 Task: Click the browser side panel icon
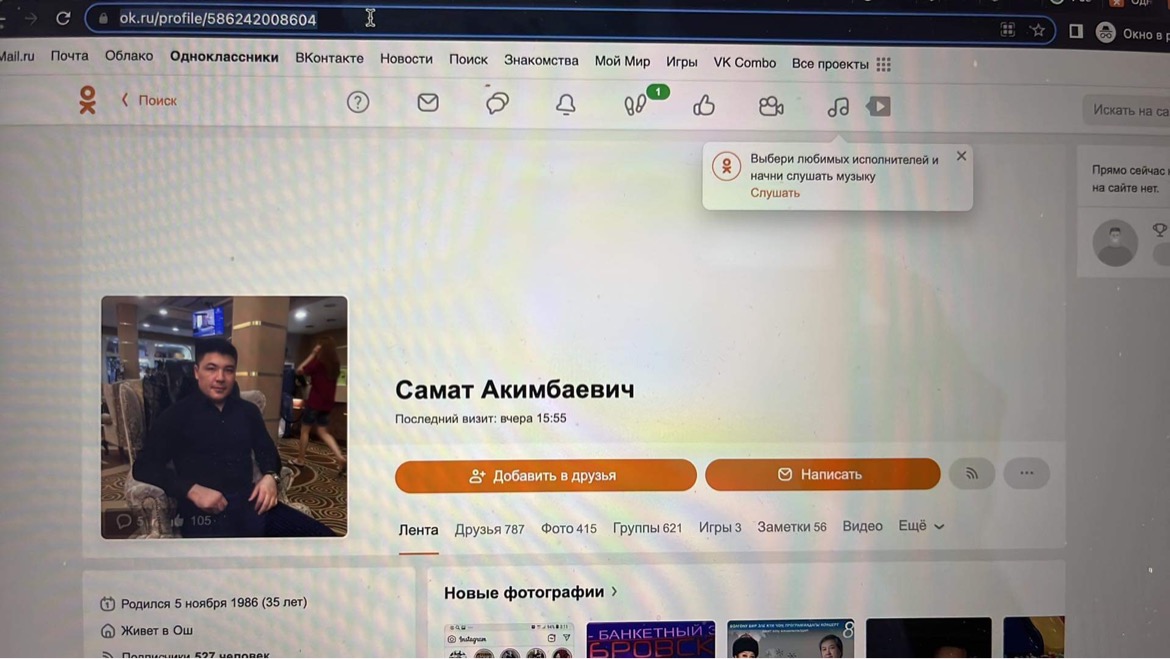coord(1076,31)
